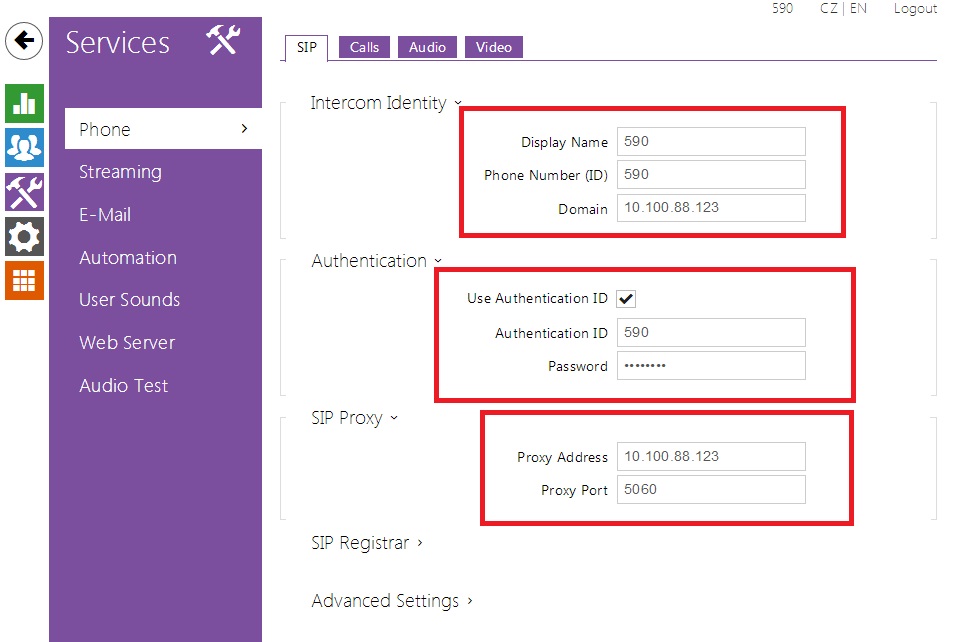Select the purple Services tools icon
Screen dimensions: 968x642
click(x=24, y=191)
